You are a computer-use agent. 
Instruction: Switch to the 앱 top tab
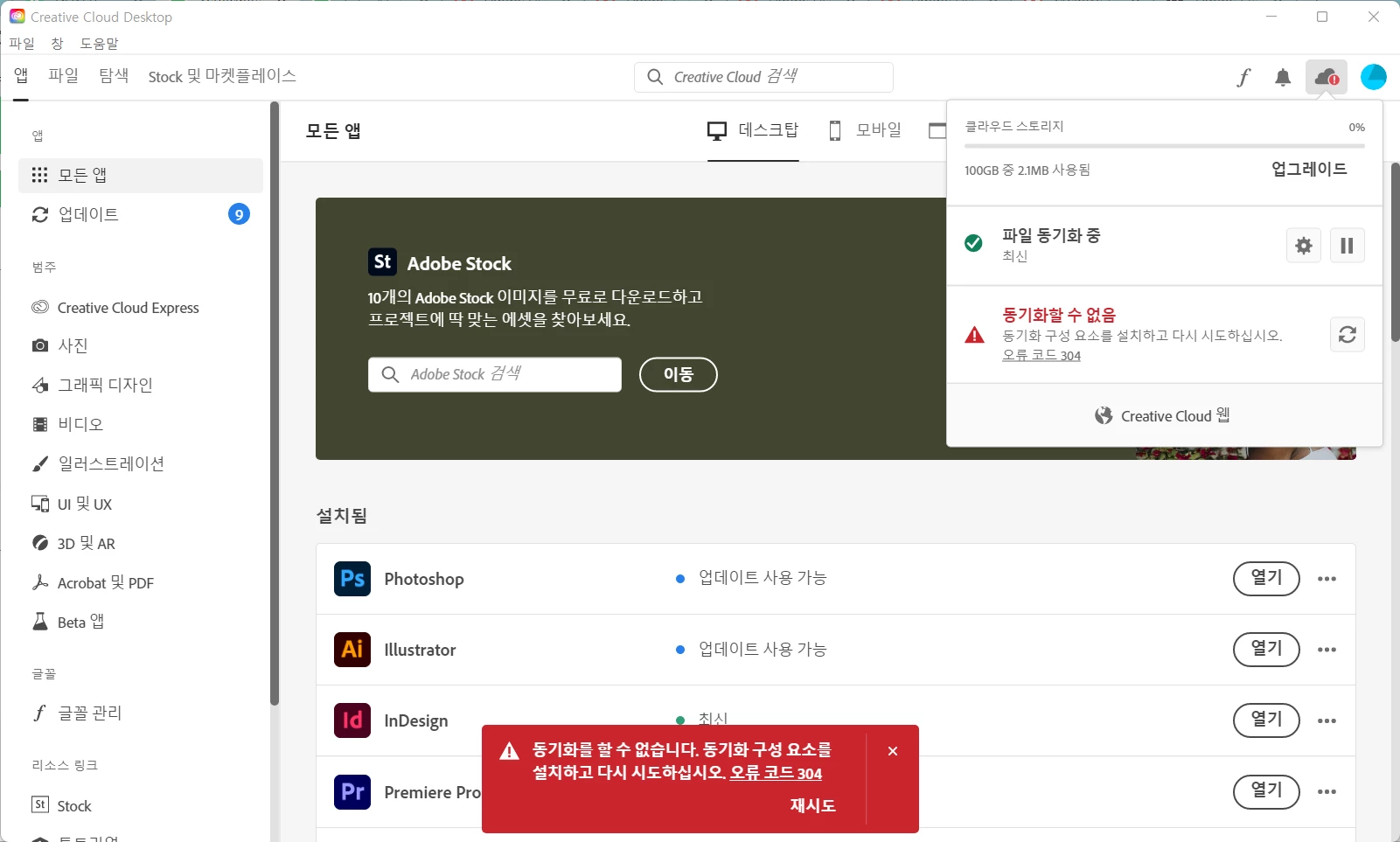click(21, 76)
